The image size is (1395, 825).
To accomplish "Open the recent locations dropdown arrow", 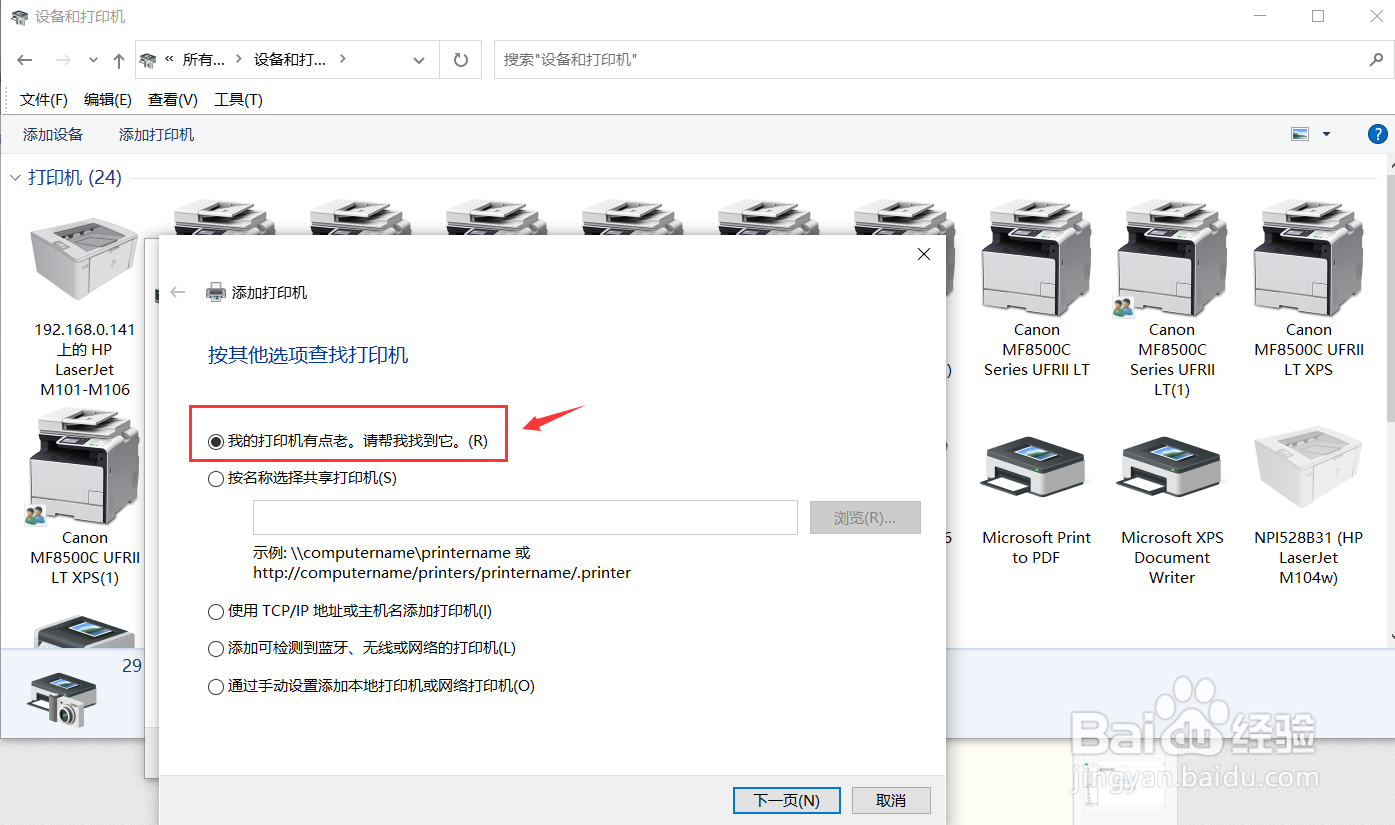I will coord(93,60).
